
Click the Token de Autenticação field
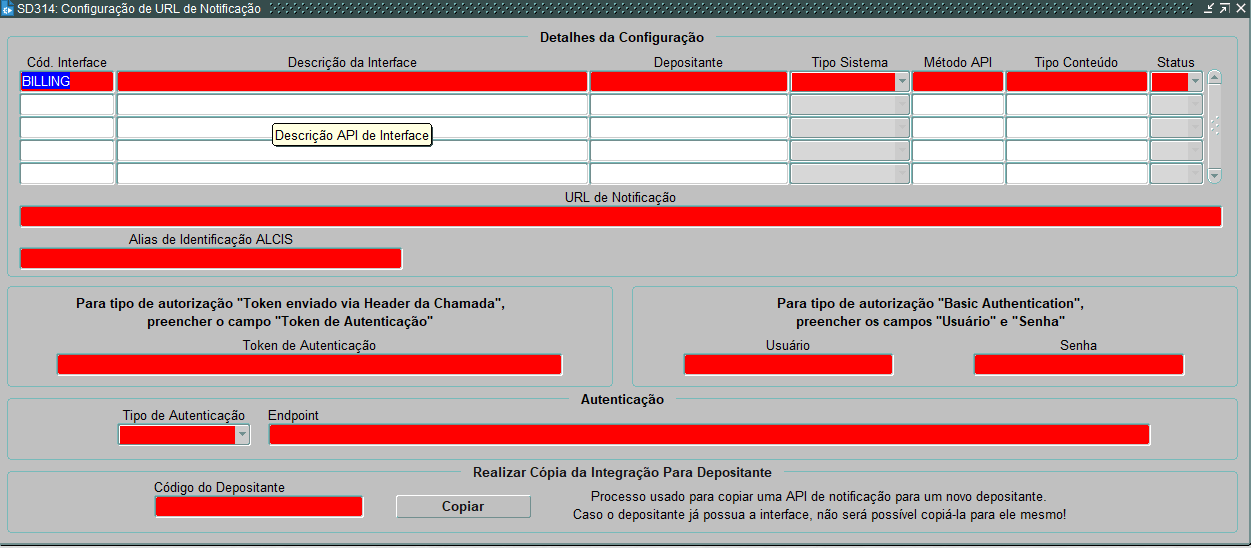pyautogui.click(x=309, y=365)
